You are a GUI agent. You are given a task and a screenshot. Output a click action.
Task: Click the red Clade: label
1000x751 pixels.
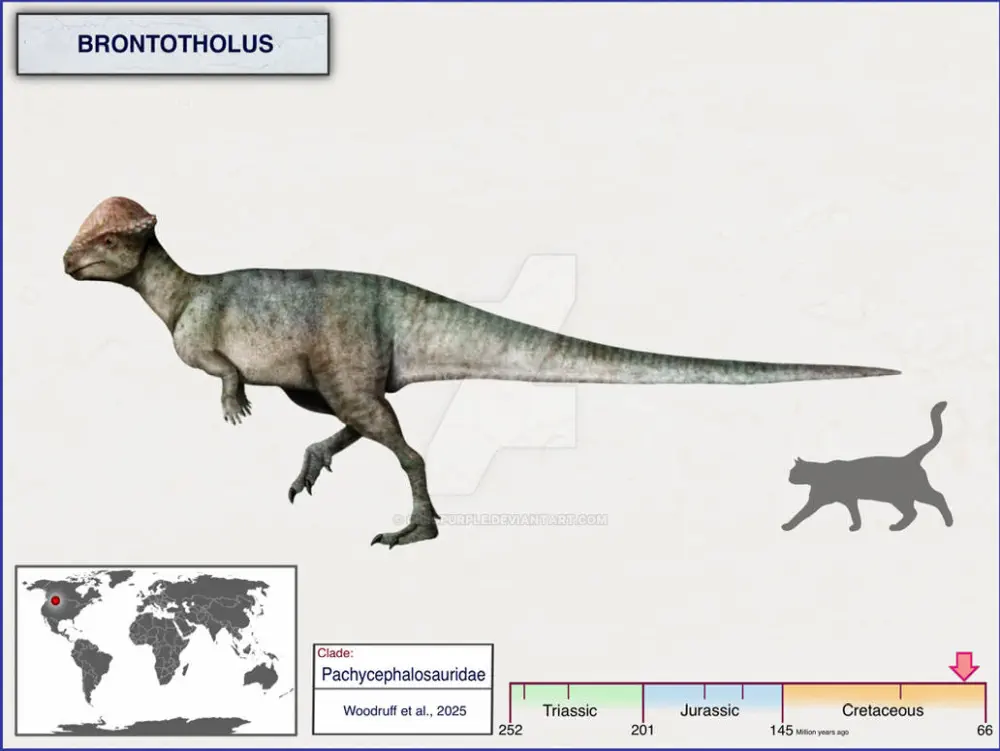tap(335, 652)
